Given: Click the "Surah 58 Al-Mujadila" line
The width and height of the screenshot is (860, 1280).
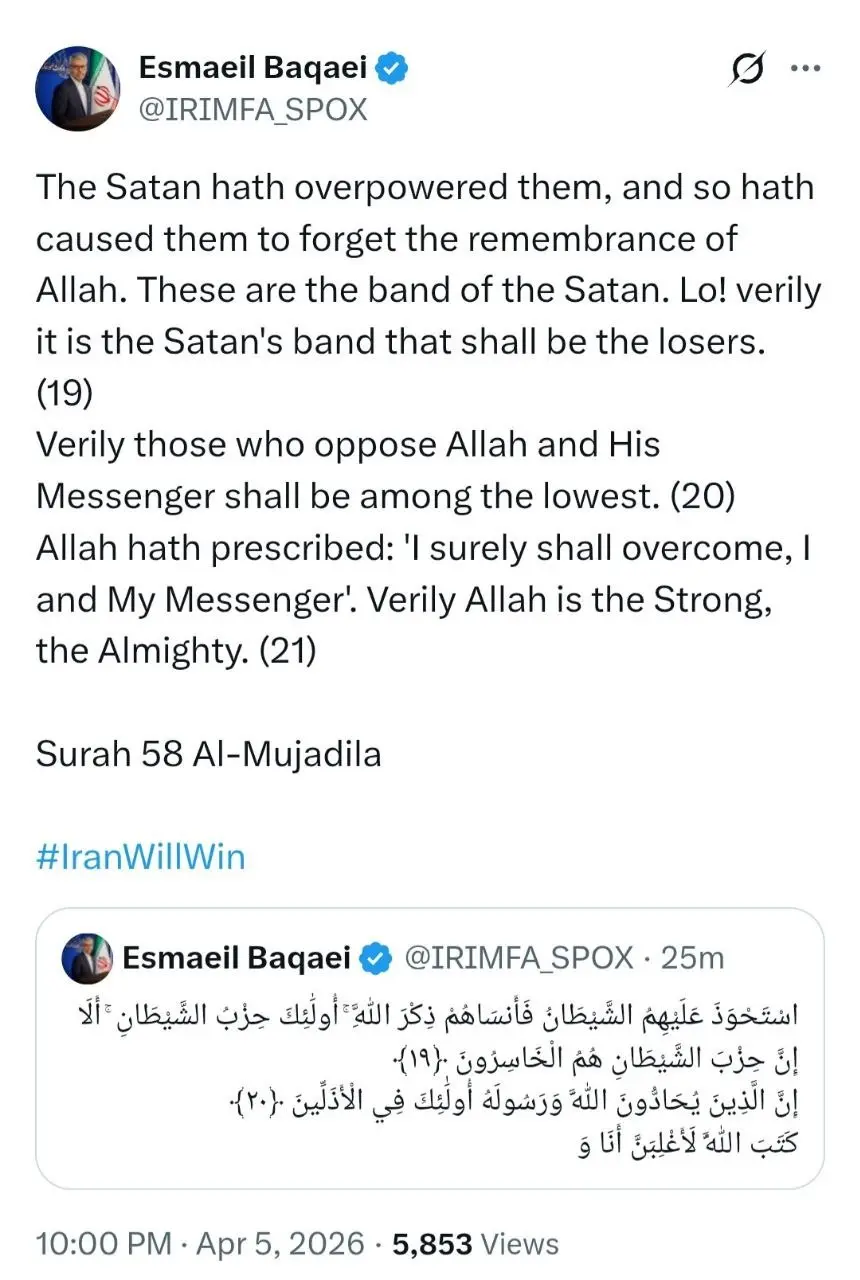Looking at the screenshot, I should 208,754.
